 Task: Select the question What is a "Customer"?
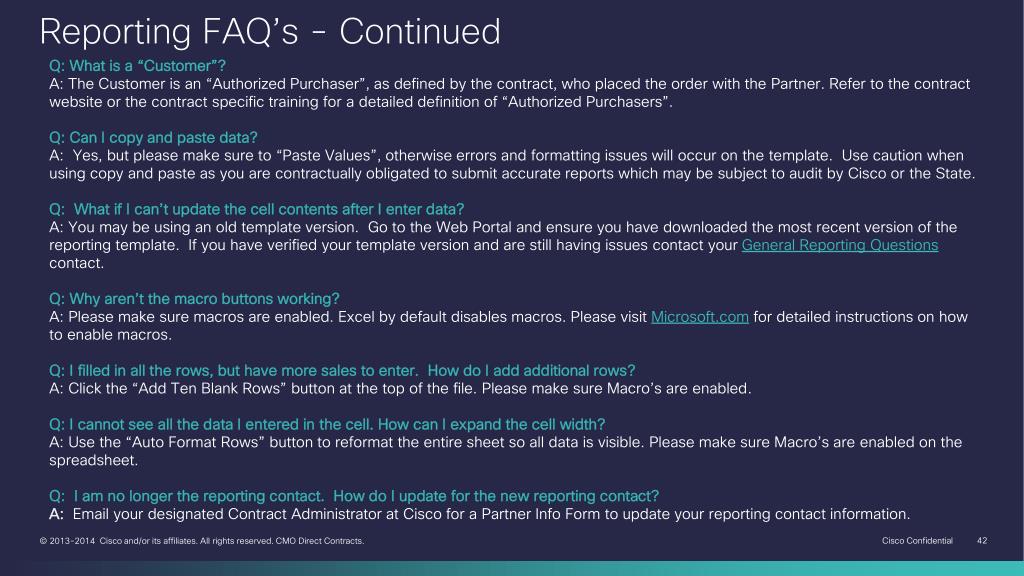coord(137,66)
